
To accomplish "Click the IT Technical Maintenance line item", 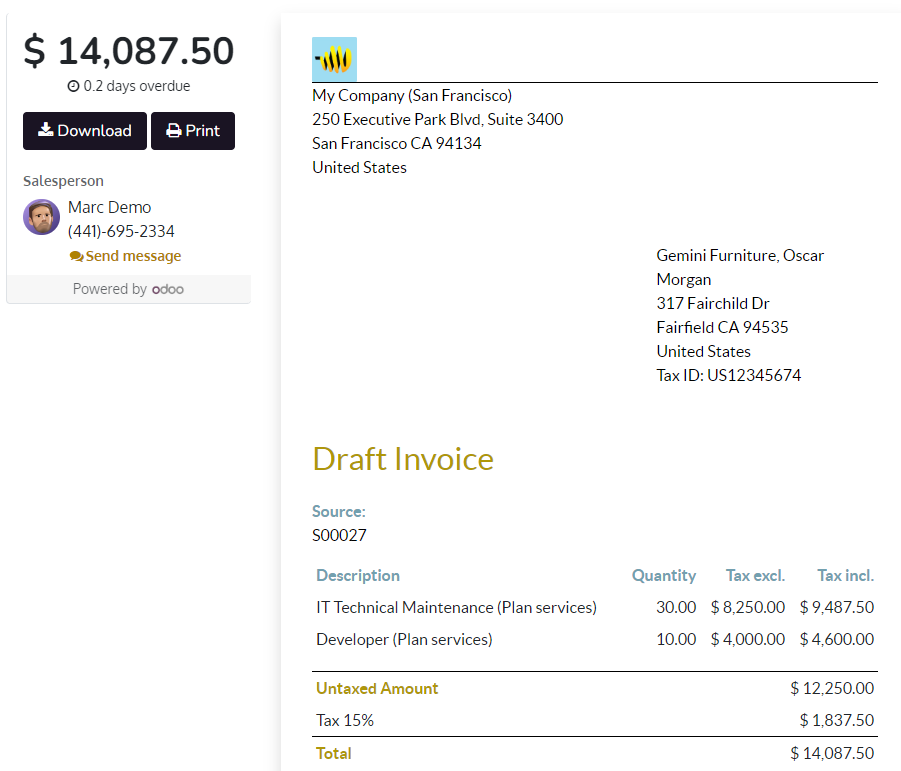I will 456,607.
